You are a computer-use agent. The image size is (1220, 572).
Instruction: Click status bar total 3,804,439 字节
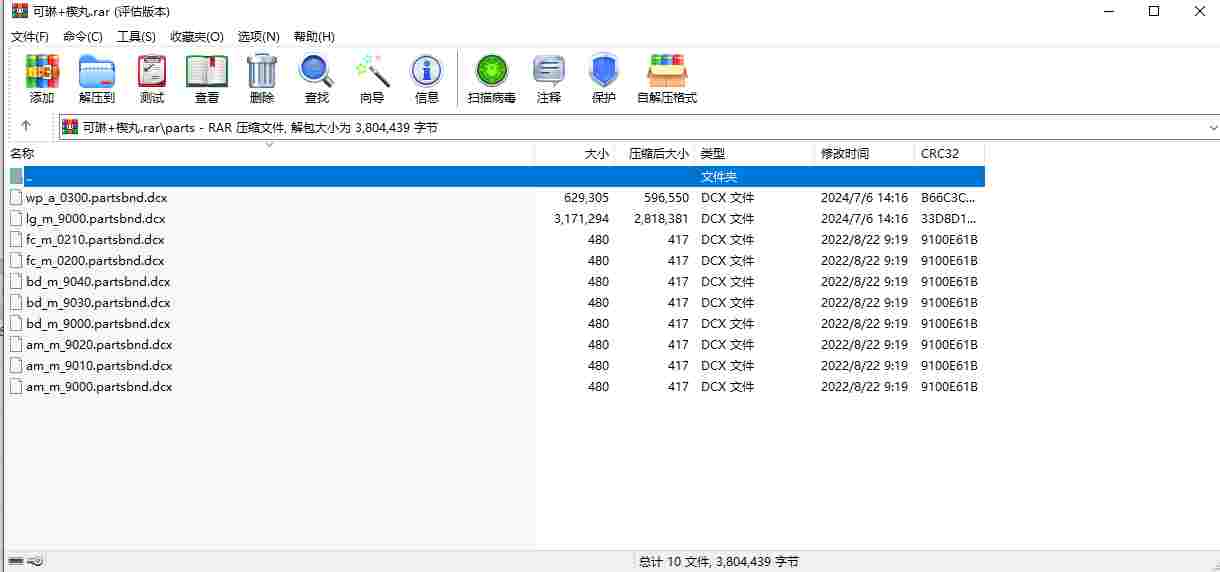point(757,562)
